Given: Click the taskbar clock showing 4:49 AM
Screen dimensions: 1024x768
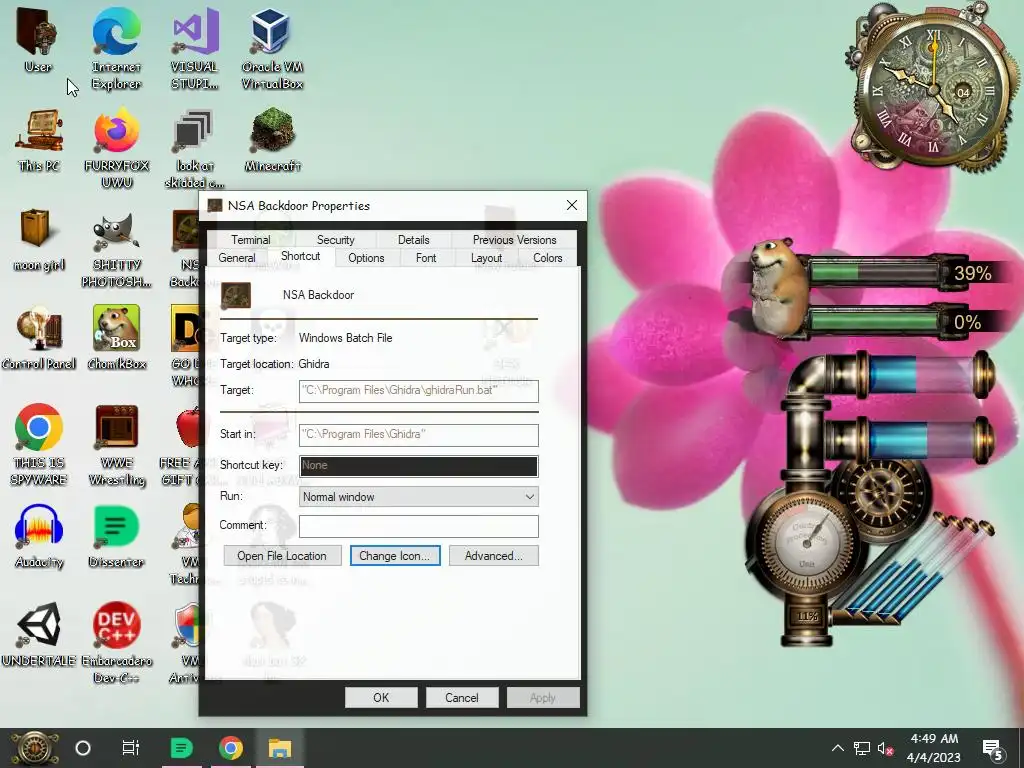Looking at the screenshot, I should click(x=934, y=748).
